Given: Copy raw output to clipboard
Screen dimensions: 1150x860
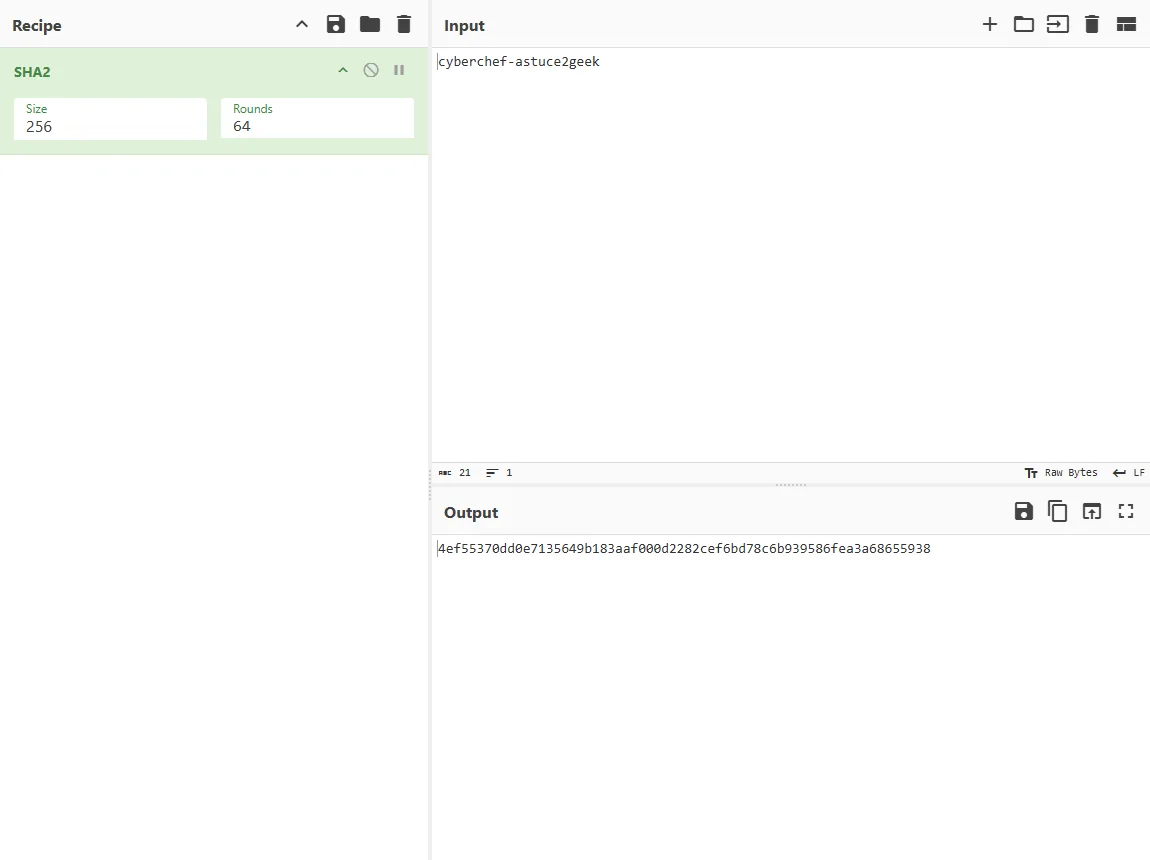Looking at the screenshot, I should (x=1058, y=511).
